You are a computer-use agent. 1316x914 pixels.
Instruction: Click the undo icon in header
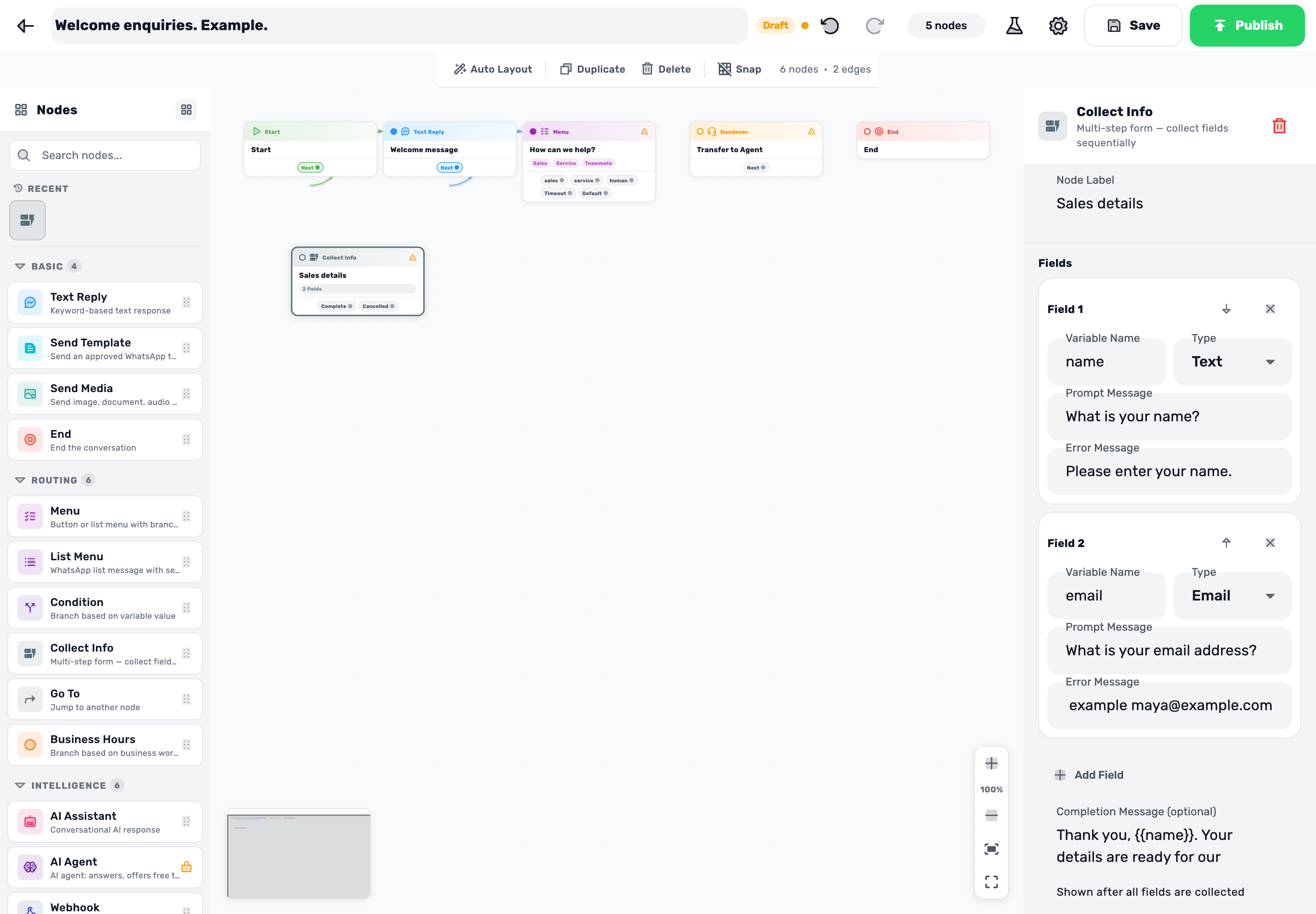(x=830, y=26)
